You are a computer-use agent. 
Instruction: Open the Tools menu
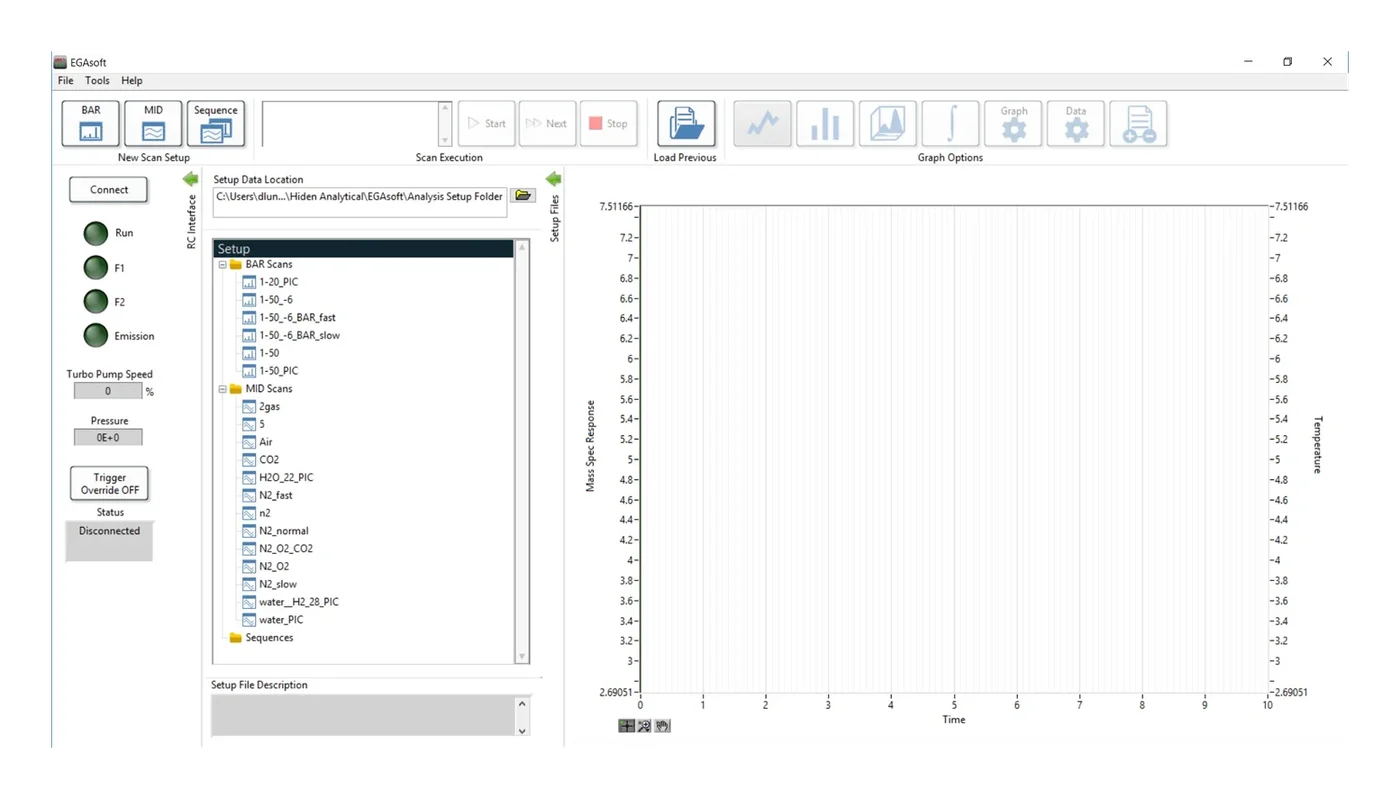click(x=97, y=81)
